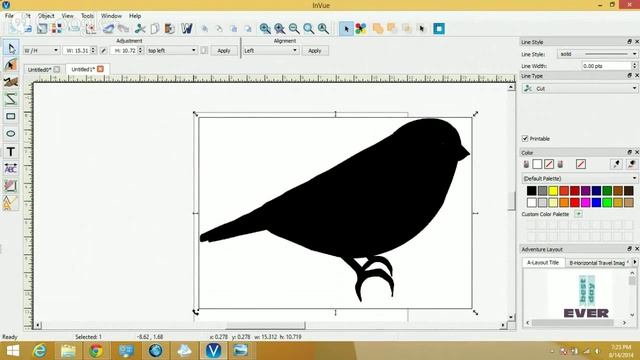Screen dimensions: 640x360
Task: Select the Rectangle shape tool
Action: pos(11,116)
